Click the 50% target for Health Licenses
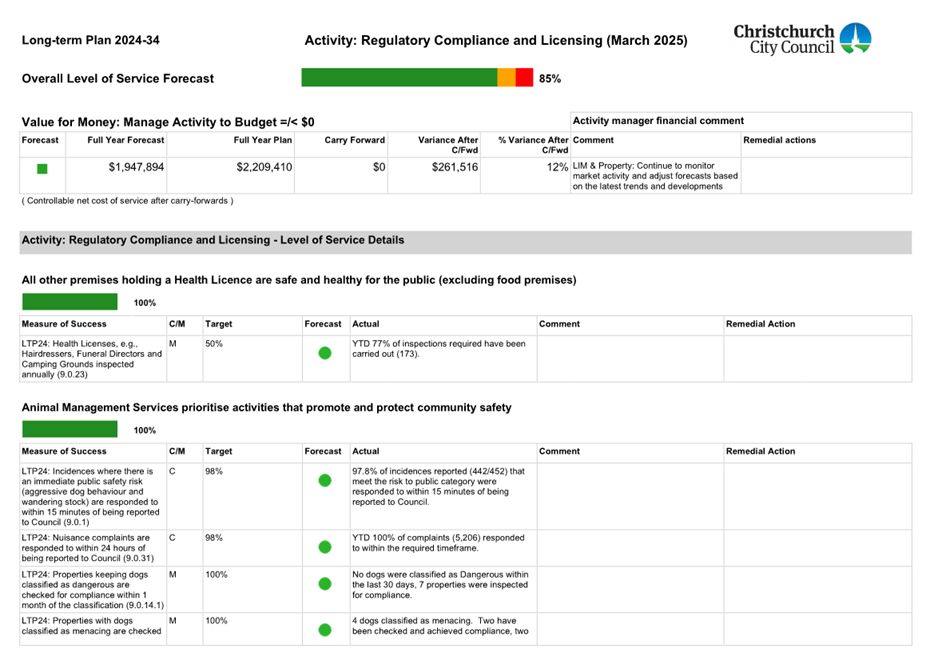 pyautogui.click(x=214, y=344)
